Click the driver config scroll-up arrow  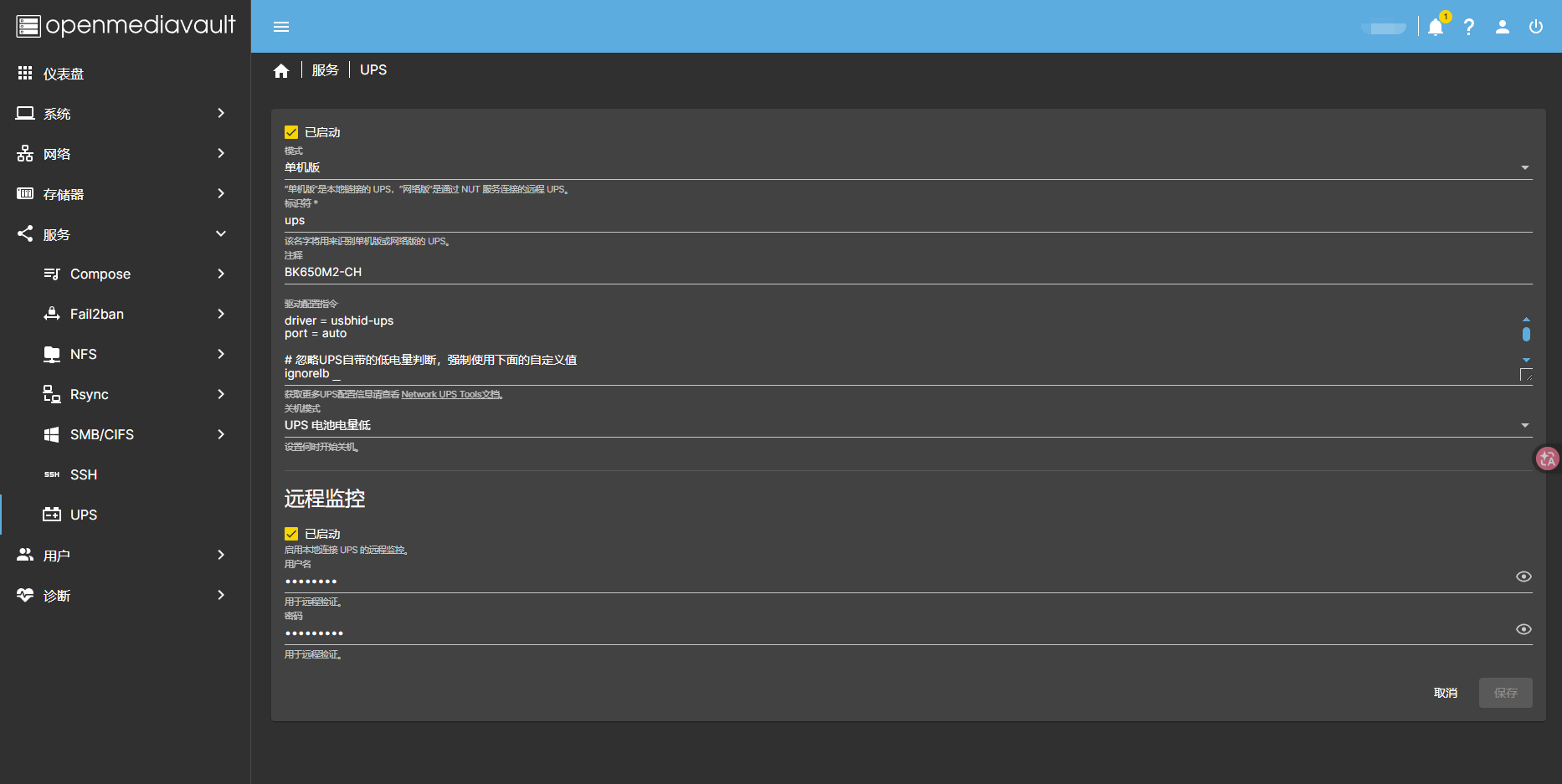[x=1526, y=319]
